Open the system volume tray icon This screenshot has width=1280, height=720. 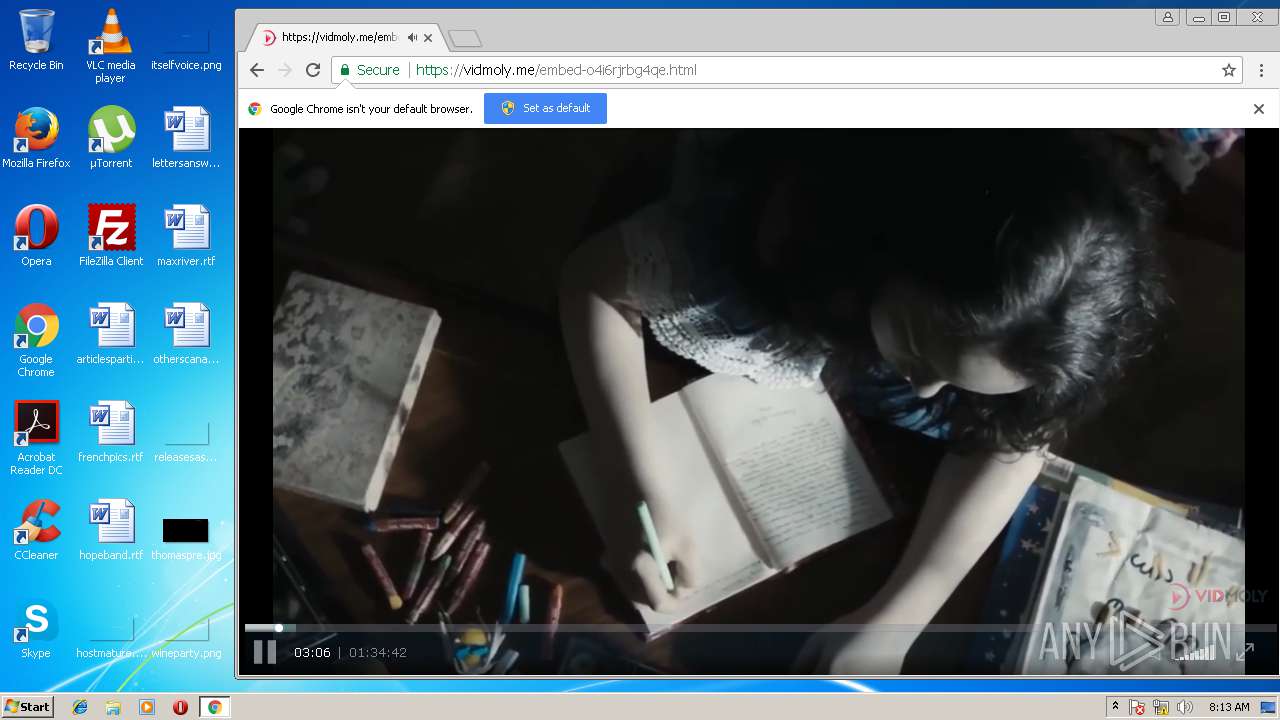pyautogui.click(x=1185, y=707)
